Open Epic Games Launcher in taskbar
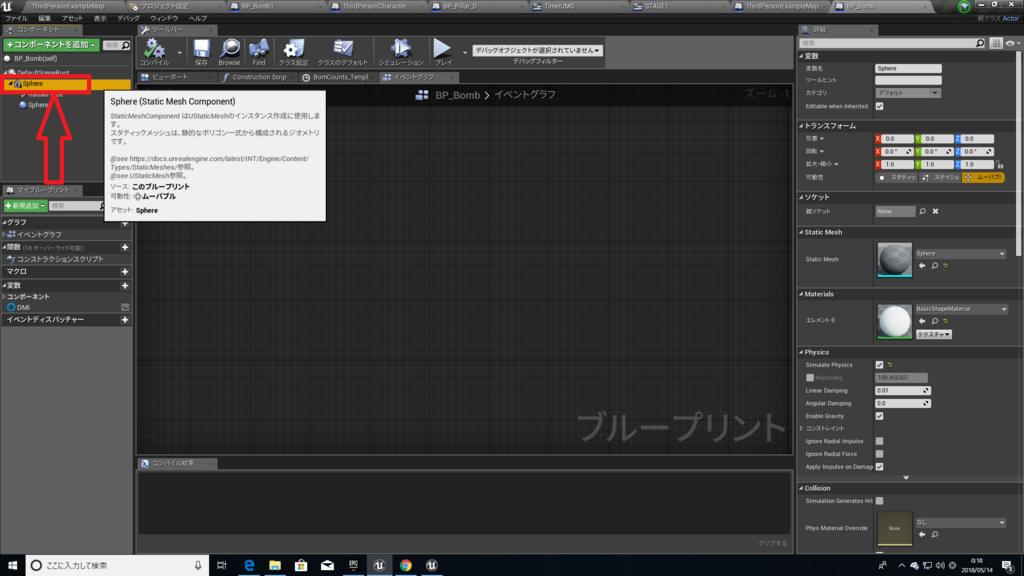The width and height of the screenshot is (1024, 576). 353,565
